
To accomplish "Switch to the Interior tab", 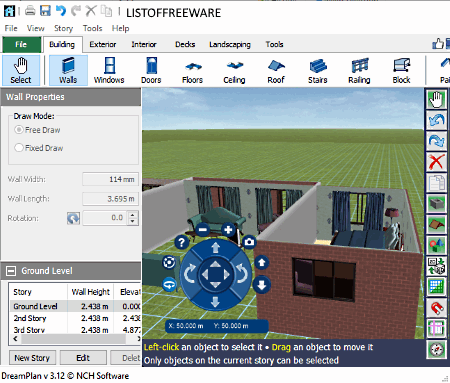I will coord(144,44).
